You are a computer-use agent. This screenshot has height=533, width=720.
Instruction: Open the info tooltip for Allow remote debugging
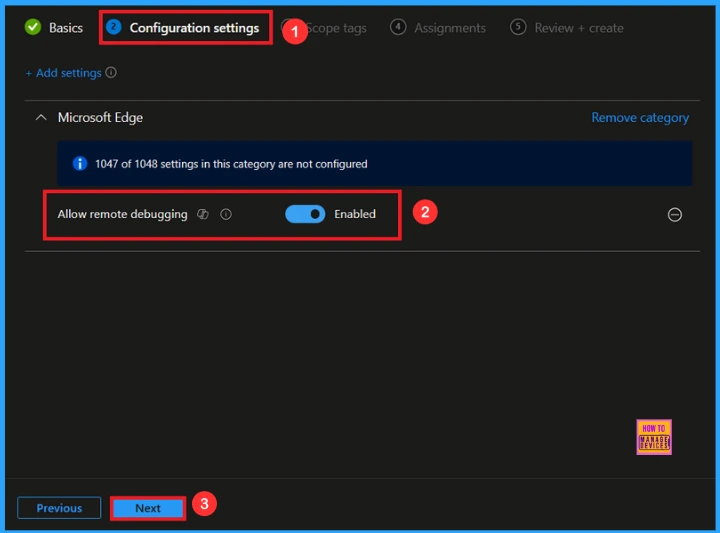click(226, 214)
